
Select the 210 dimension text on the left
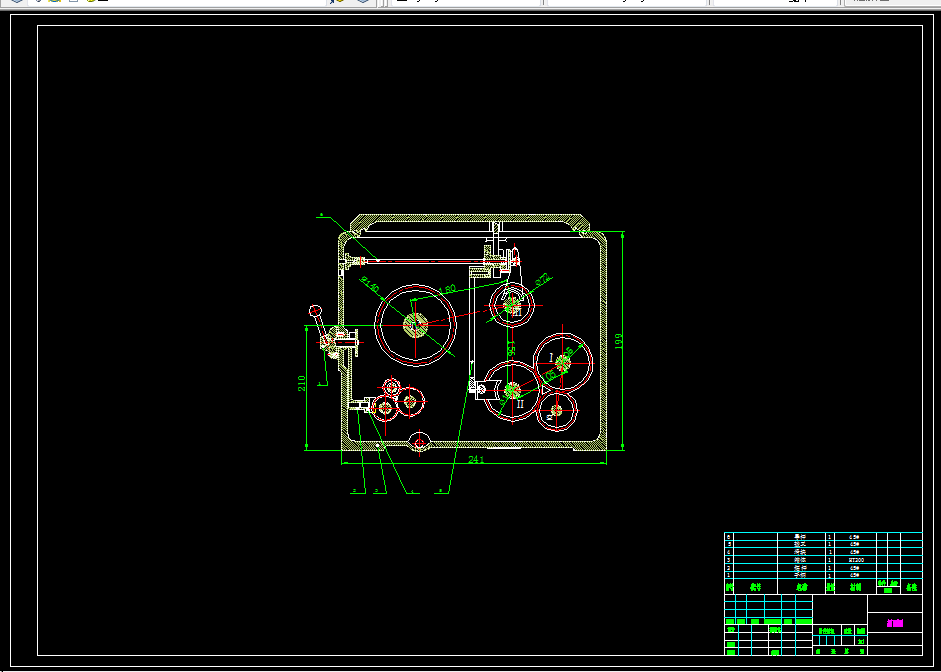point(301,383)
